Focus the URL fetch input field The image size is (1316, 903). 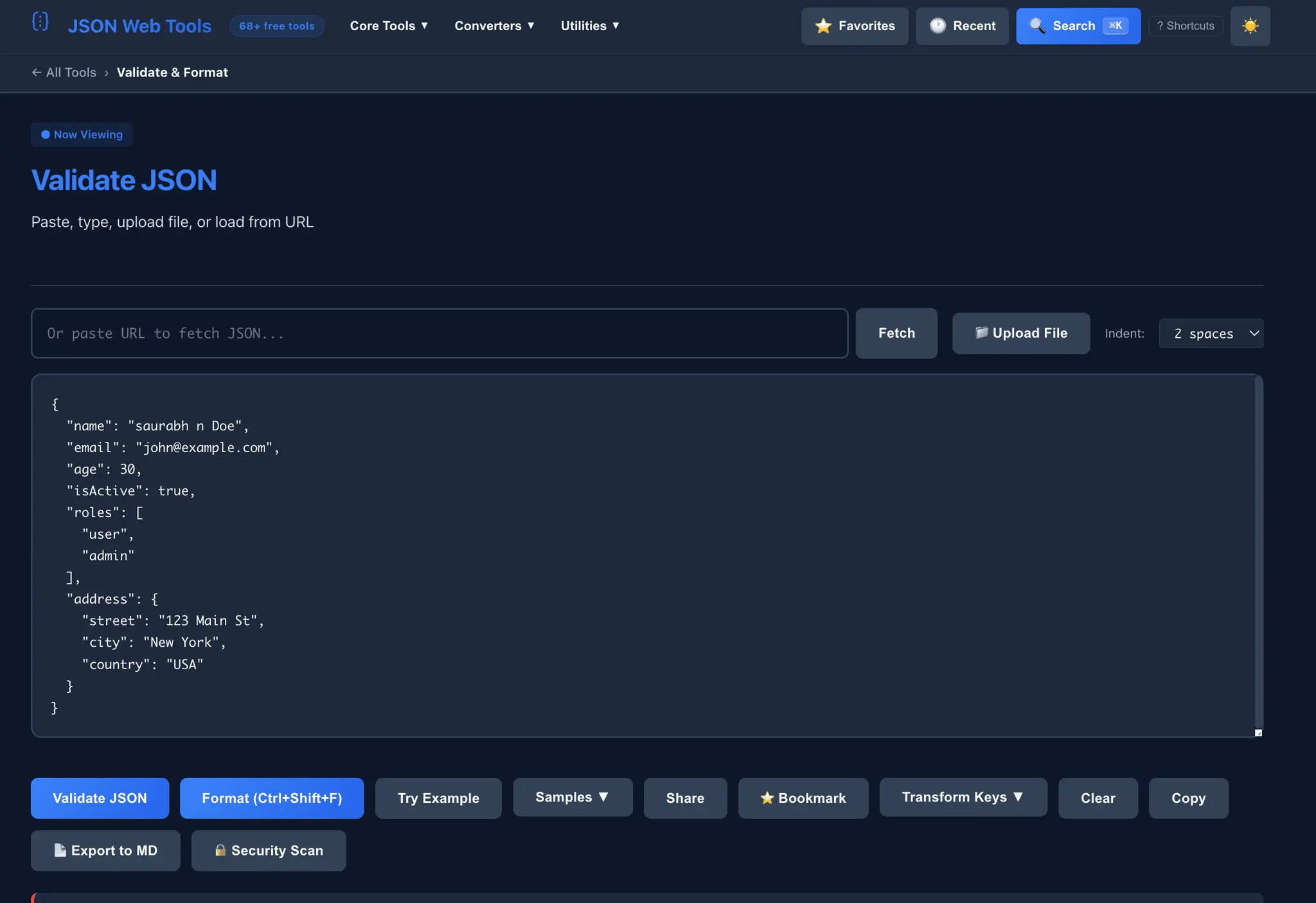(x=440, y=333)
